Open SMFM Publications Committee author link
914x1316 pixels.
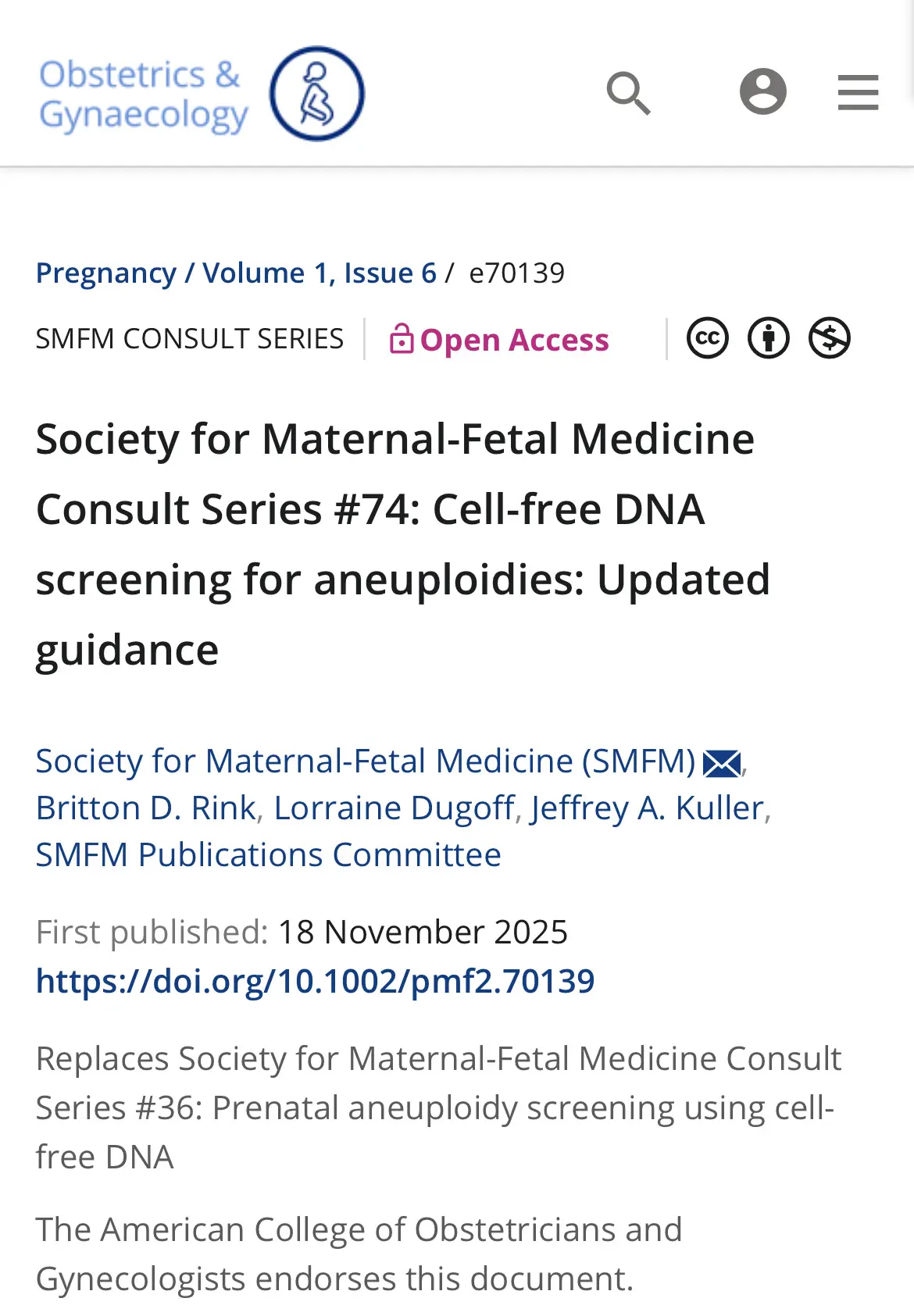(268, 854)
